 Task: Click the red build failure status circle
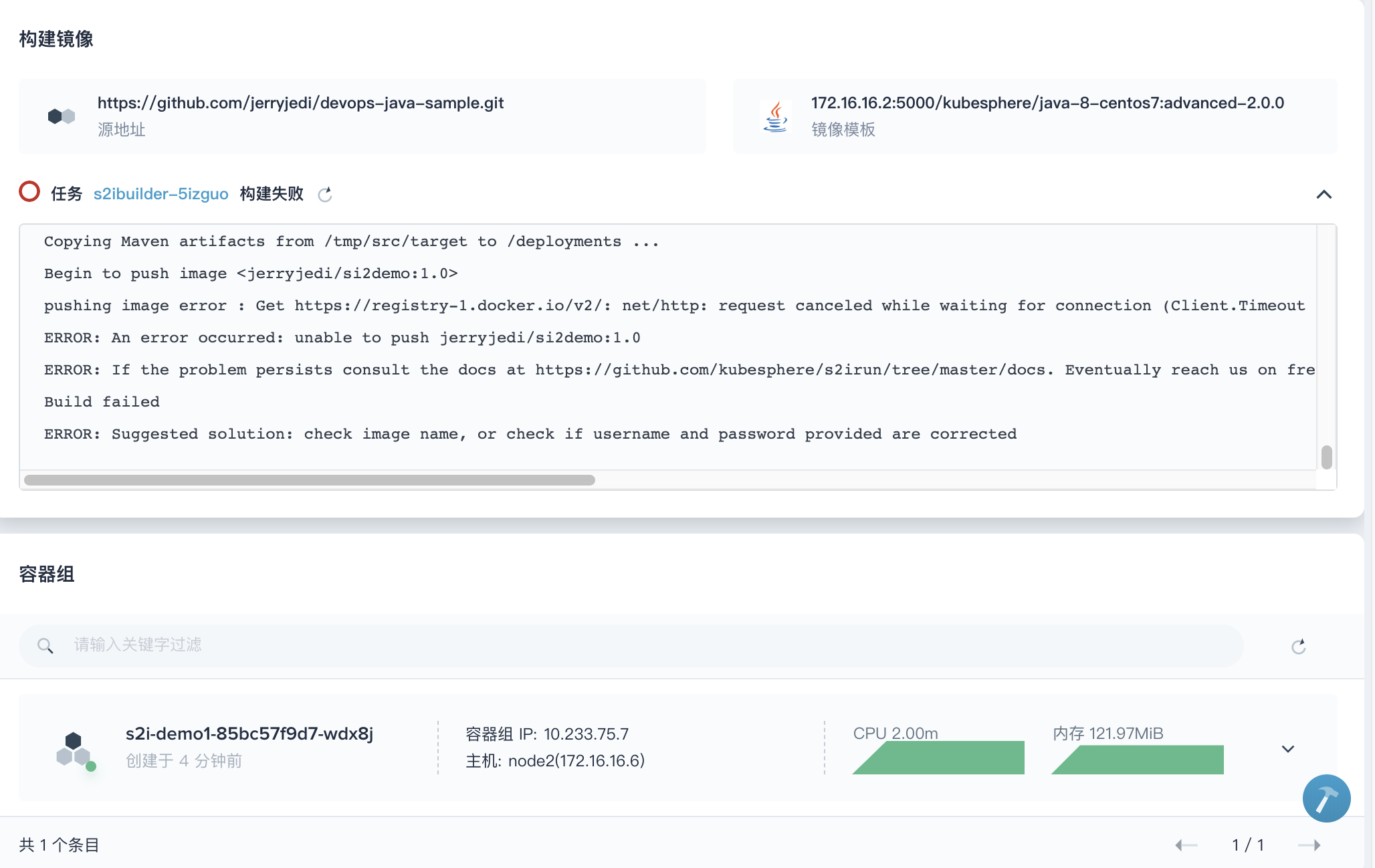(x=29, y=193)
